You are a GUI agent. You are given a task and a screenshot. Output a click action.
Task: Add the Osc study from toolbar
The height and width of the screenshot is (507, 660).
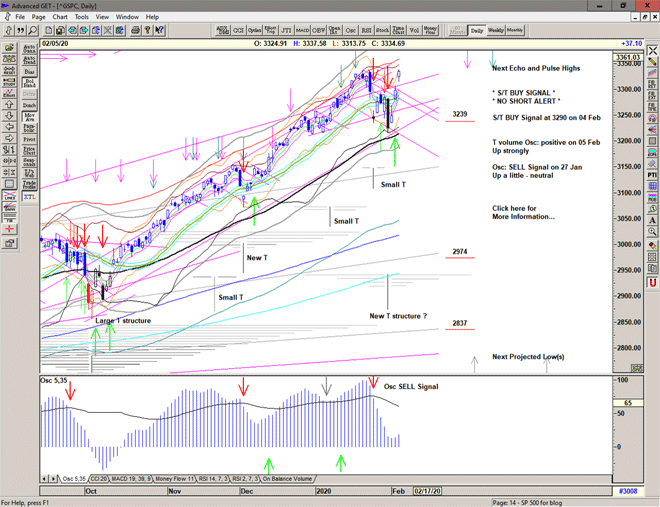(350, 30)
